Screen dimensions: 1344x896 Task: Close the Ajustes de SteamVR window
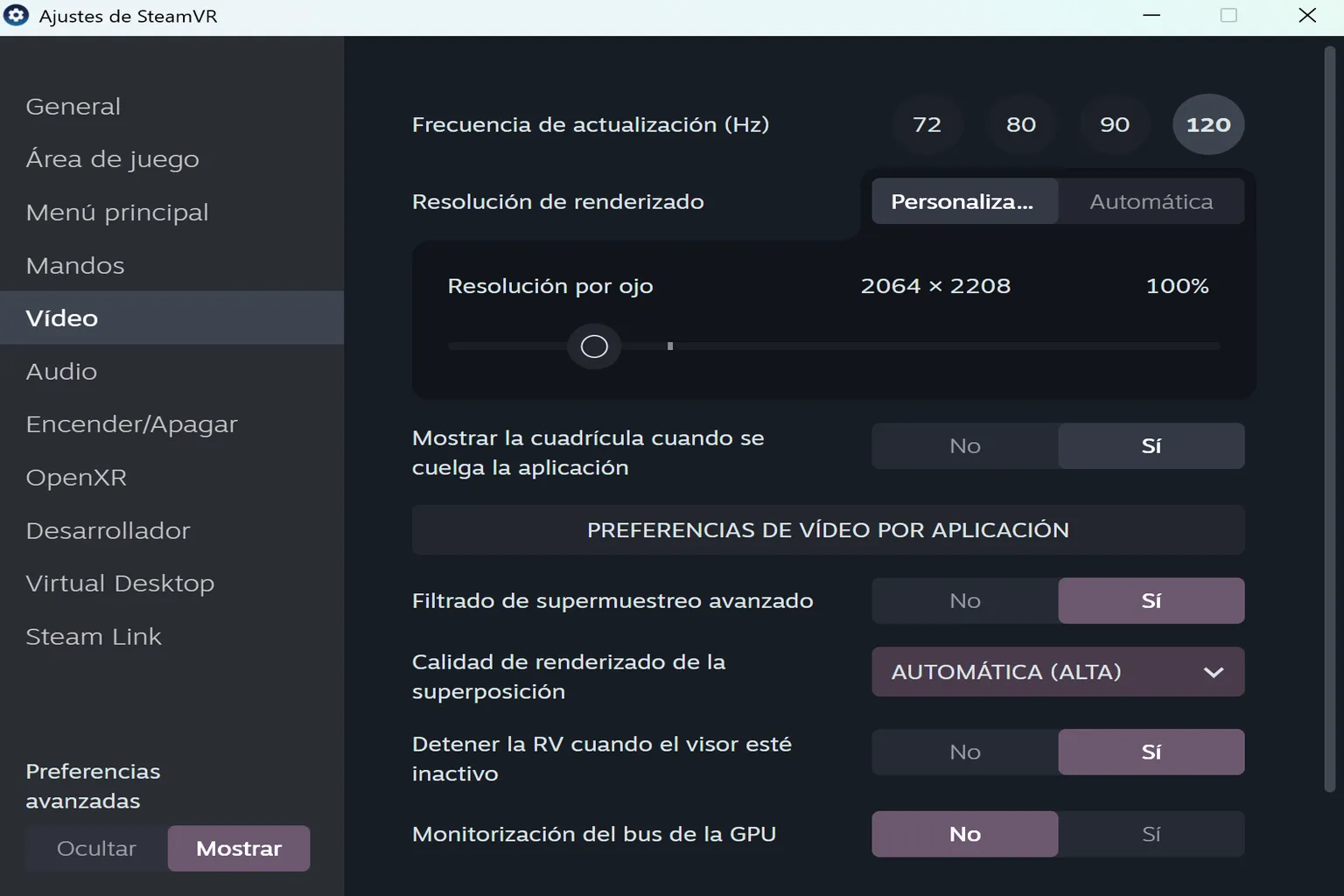[1307, 16]
